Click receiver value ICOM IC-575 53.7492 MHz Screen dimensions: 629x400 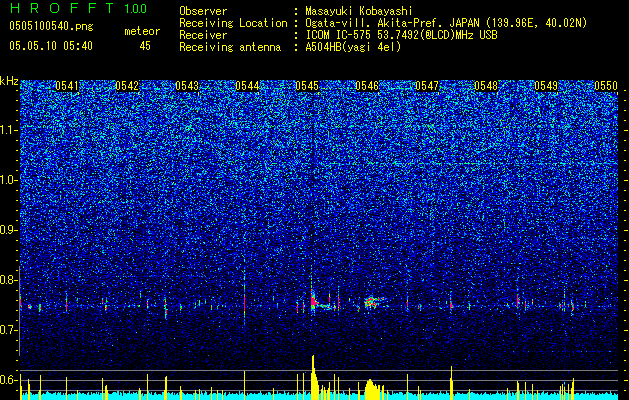point(401,35)
